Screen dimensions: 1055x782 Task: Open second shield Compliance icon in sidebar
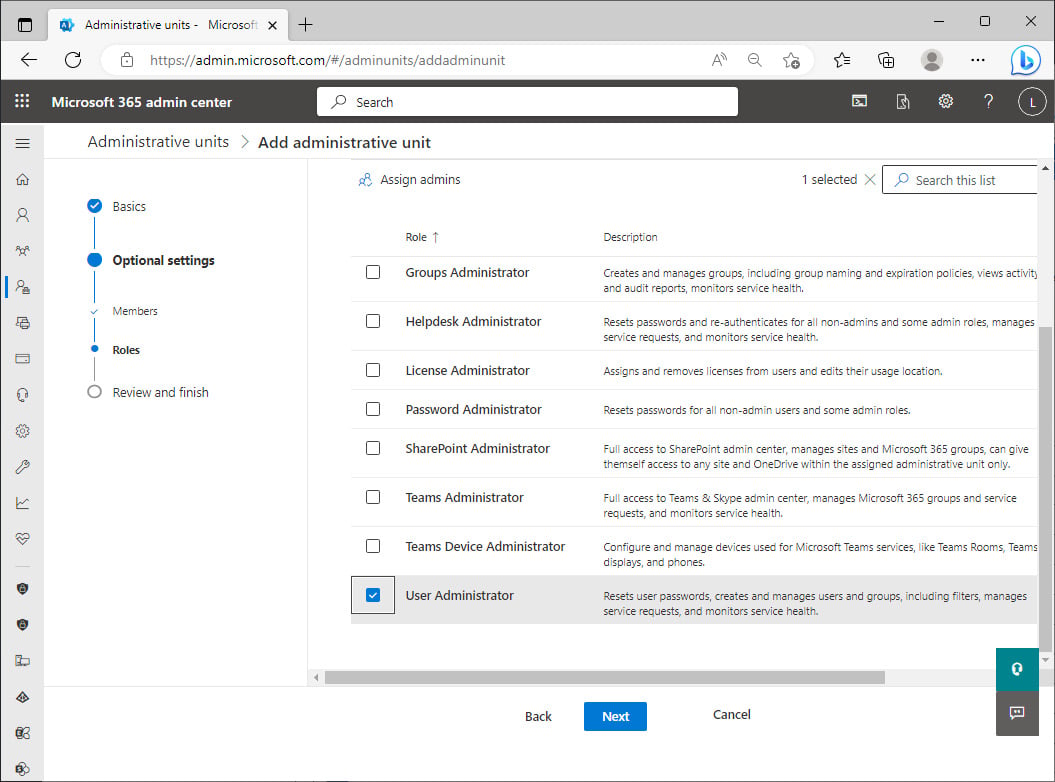(22, 625)
